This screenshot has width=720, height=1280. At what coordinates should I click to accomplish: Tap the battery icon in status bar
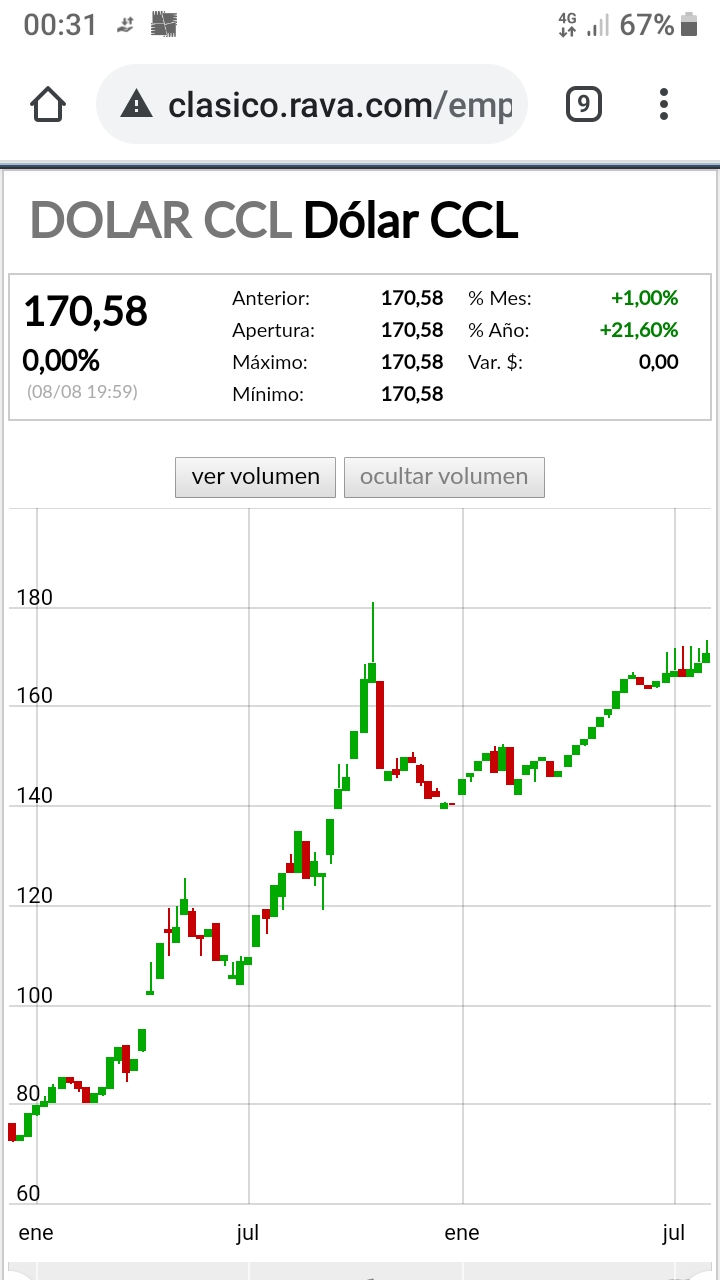click(689, 25)
